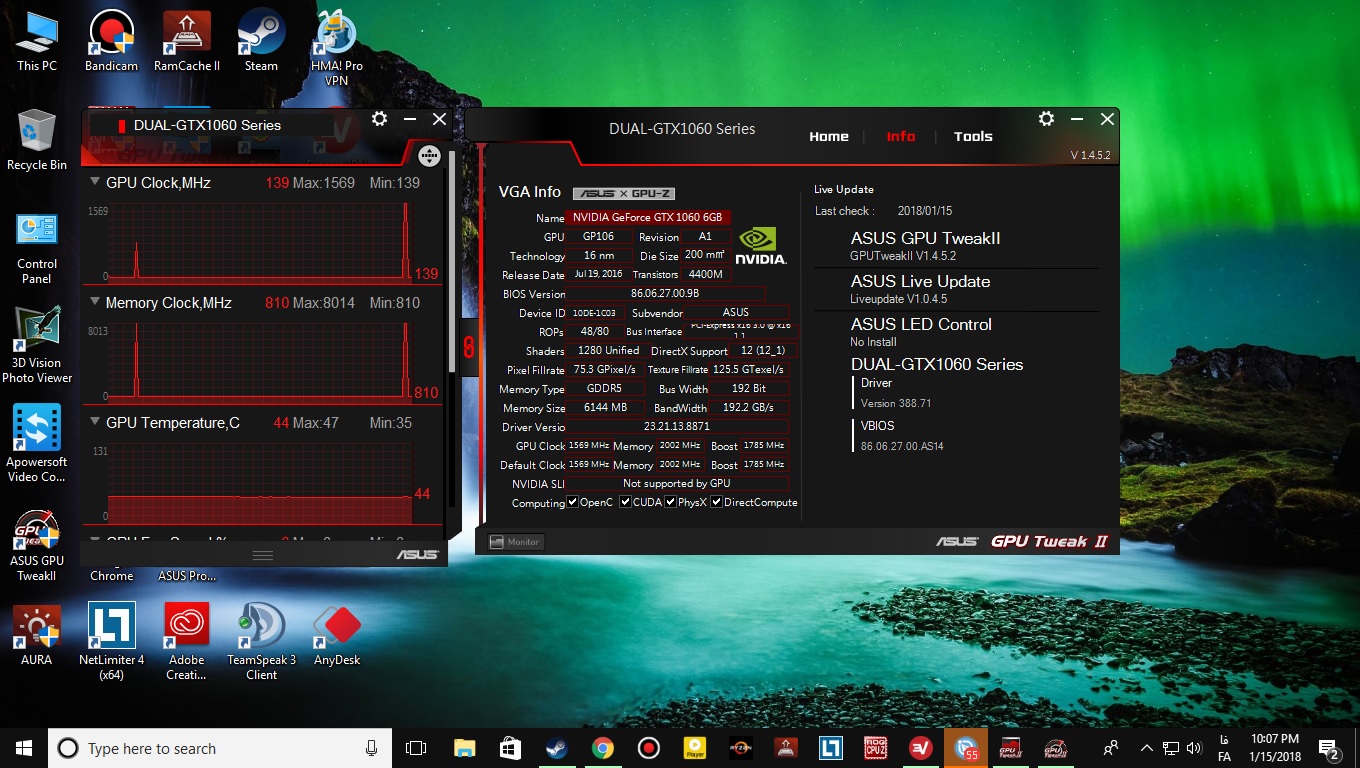Screen dimensions: 1360x768
Task: Open the volume control in system tray
Action: pyautogui.click(x=1193, y=748)
